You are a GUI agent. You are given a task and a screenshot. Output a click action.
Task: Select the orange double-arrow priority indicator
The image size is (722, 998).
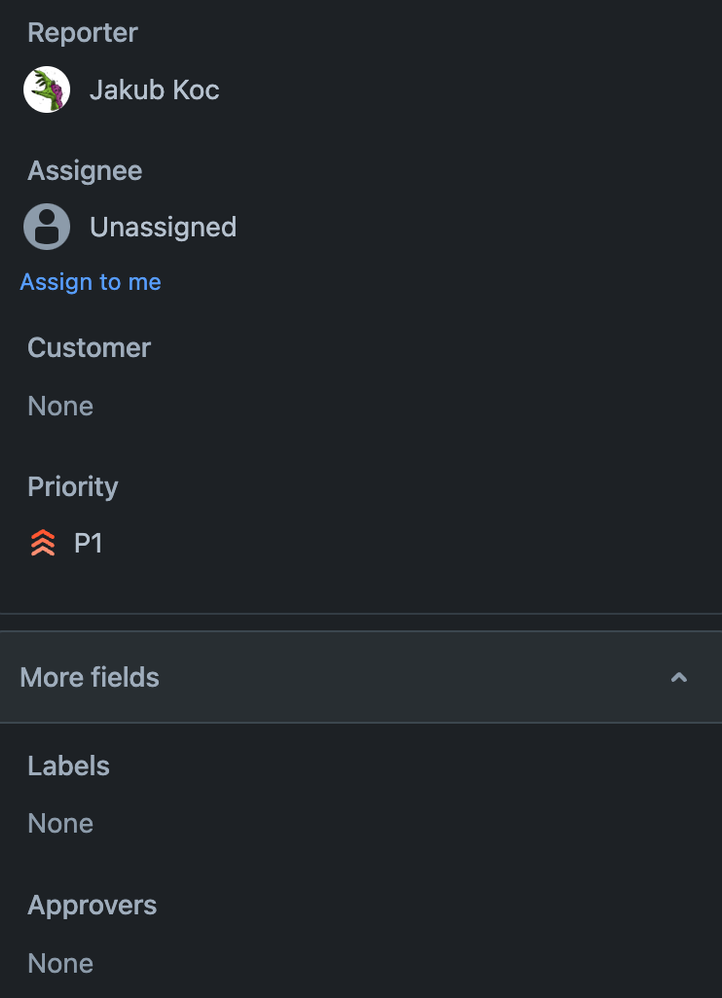pyautogui.click(x=40, y=542)
